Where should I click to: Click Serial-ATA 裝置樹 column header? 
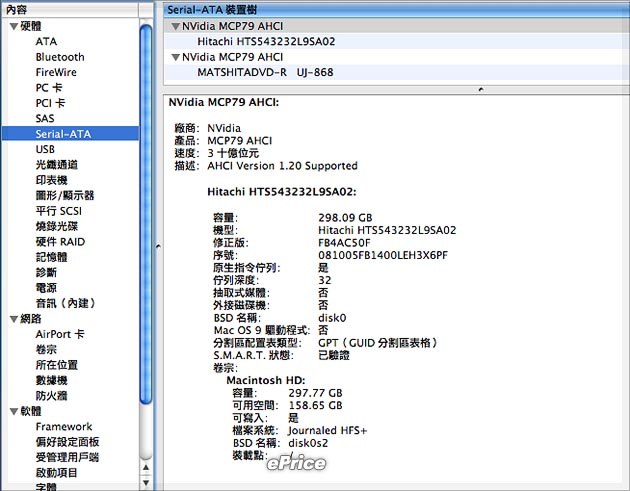[x=397, y=10]
